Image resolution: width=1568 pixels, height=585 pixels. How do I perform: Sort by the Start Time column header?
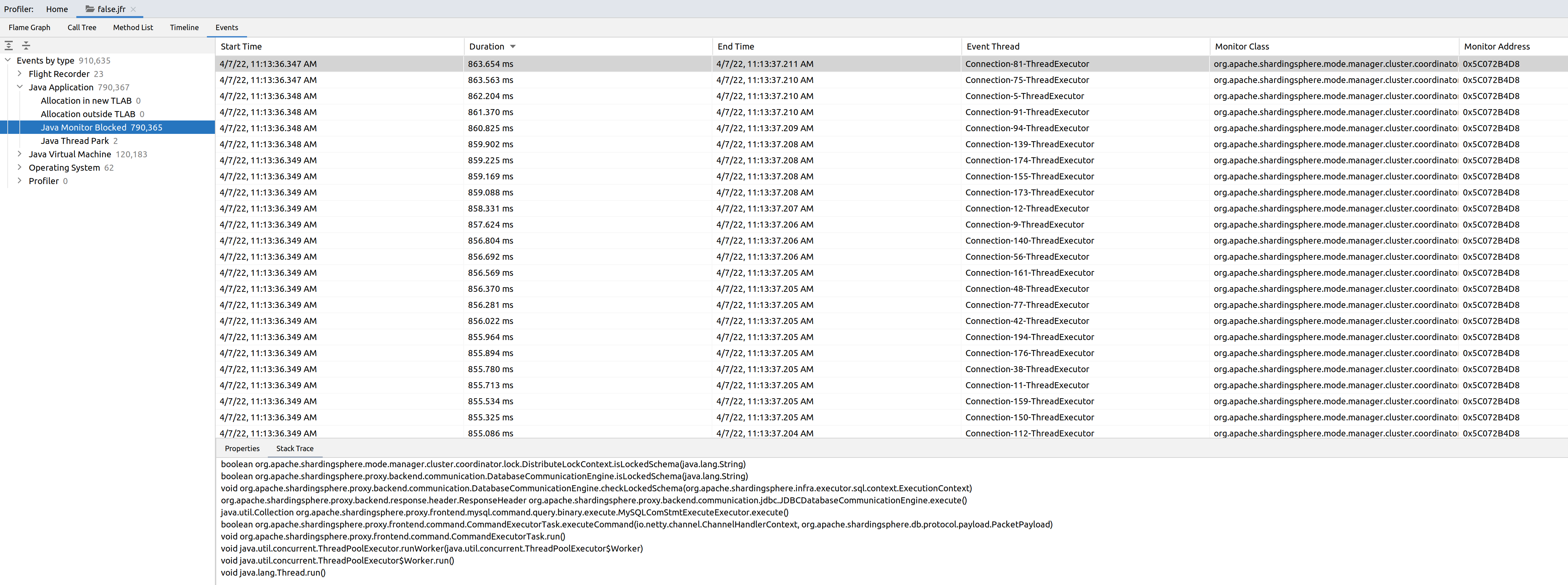click(339, 46)
